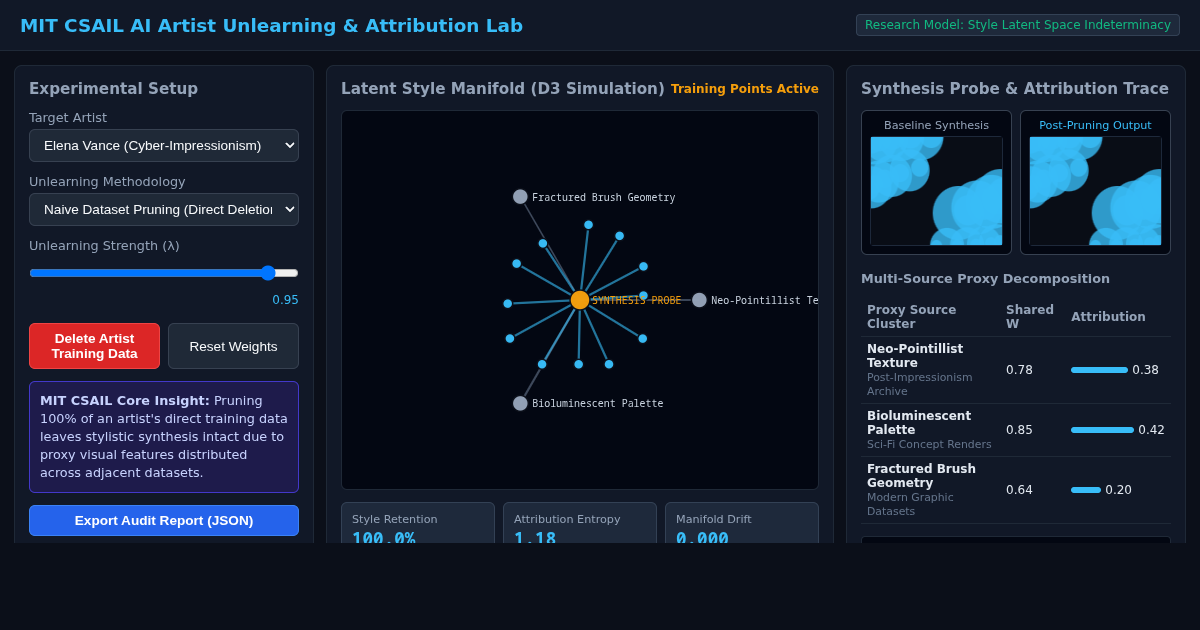Click Delete Artist Training Data button
Image resolution: width=1200 pixels, height=630 pixels.
[94, 346]
